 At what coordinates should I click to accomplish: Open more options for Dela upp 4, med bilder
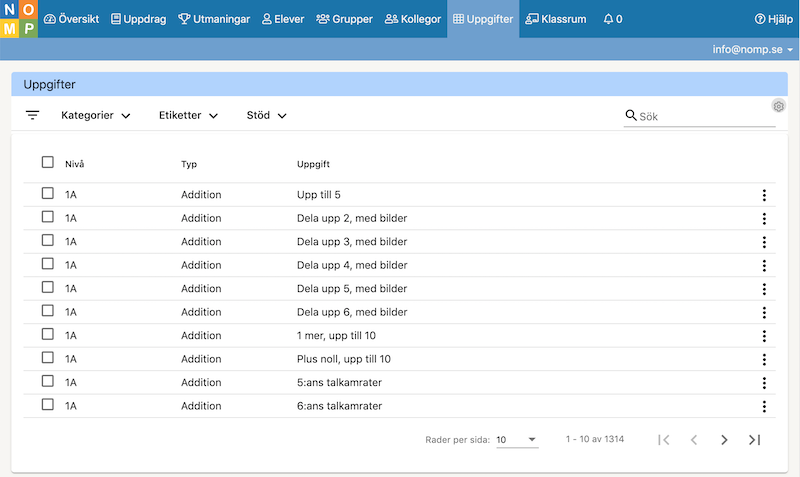point(764,265)
